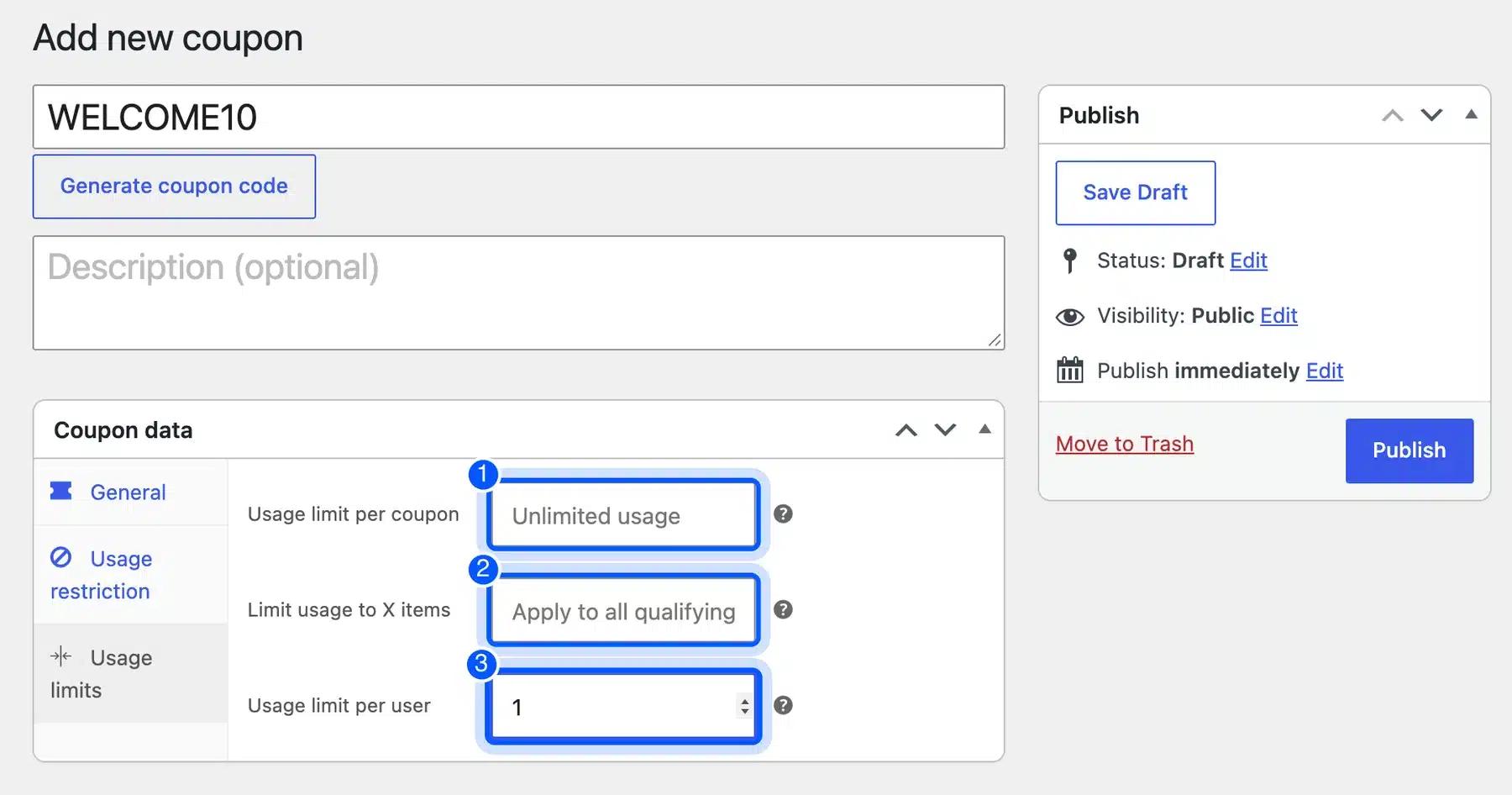
Task: Move Publish panel down
Action: [x=1431, y=115]
